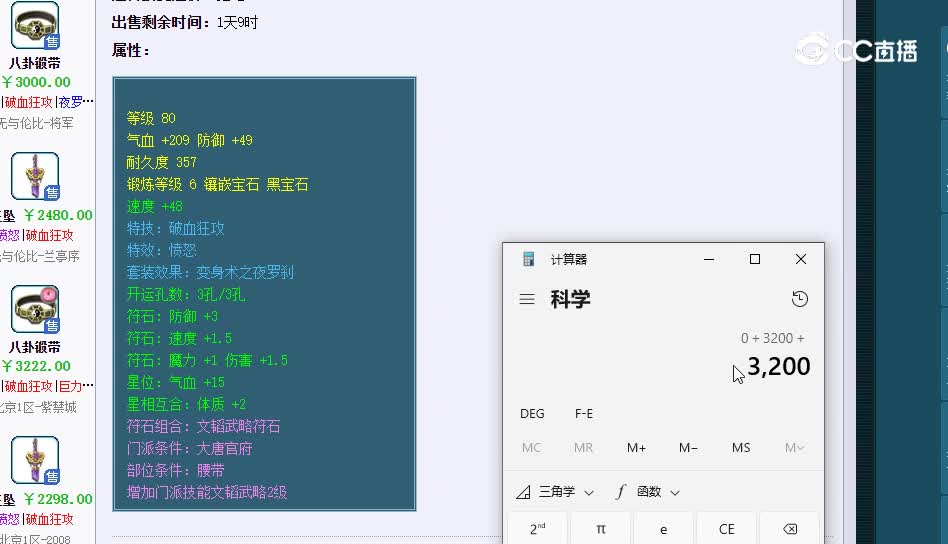The image size is (948, 544).
Task: Click the 无与伦比-将军 server name
Action: pos(36,123)
